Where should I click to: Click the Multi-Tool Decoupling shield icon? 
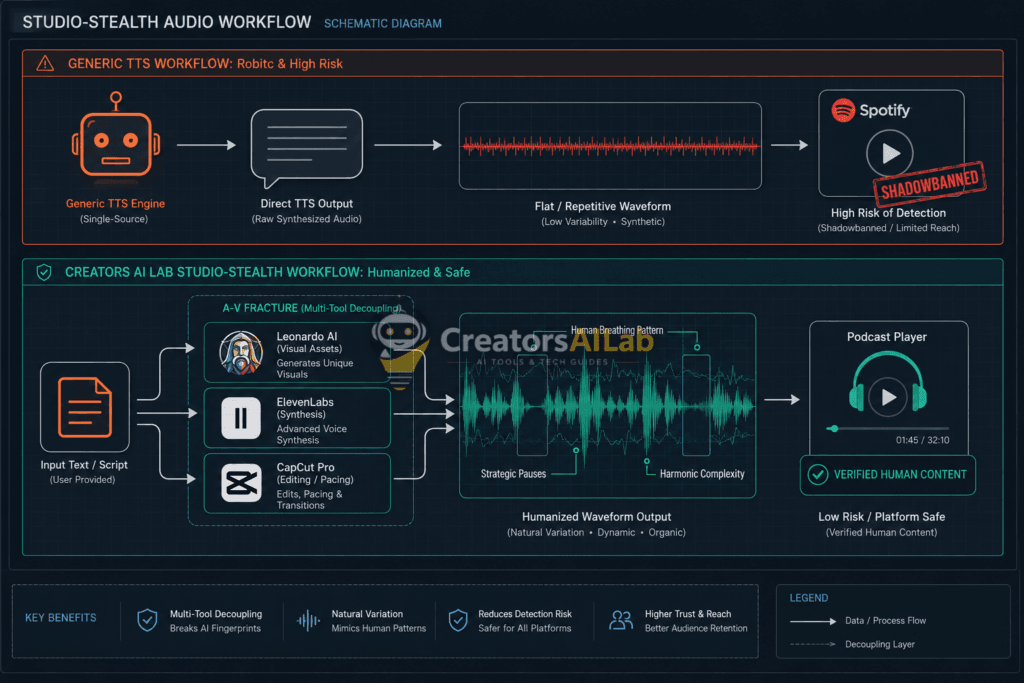(x=147, y=620)
